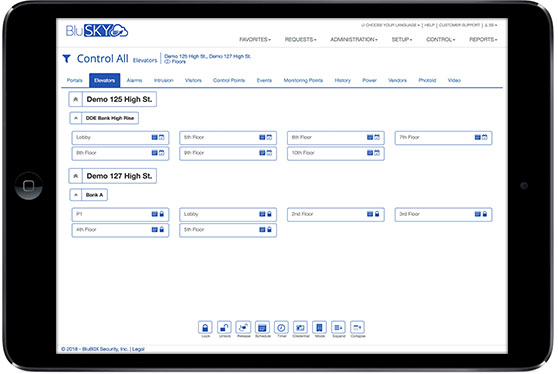
Task: Switch to the Events tab
Action: (x=264, y=80)
